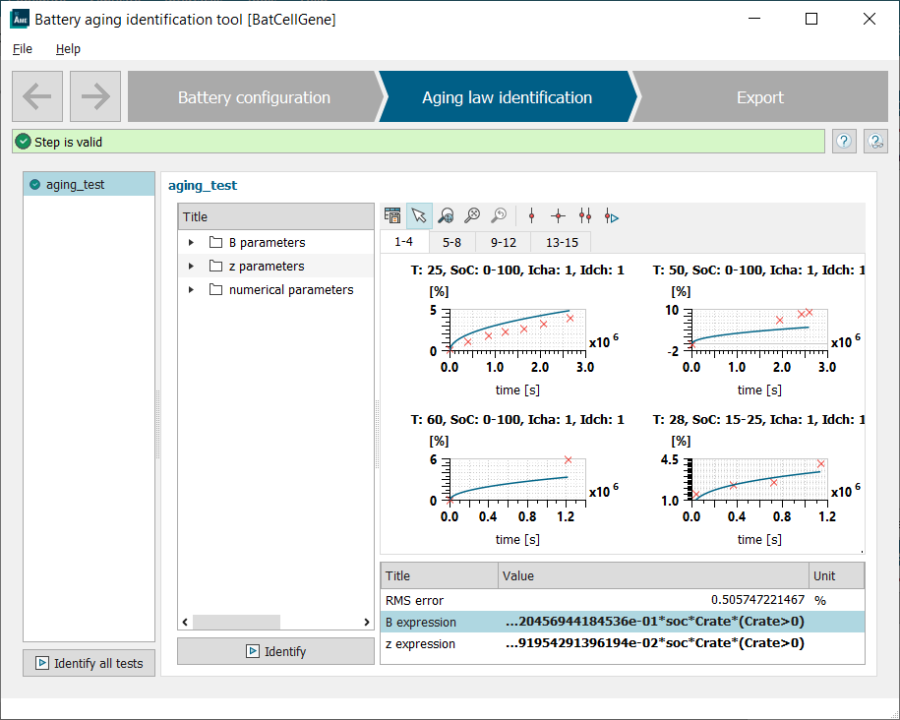Viewport: 900px width, 720px height.
Task: Click the demo help icon with glasses
Action: [875, 141]
